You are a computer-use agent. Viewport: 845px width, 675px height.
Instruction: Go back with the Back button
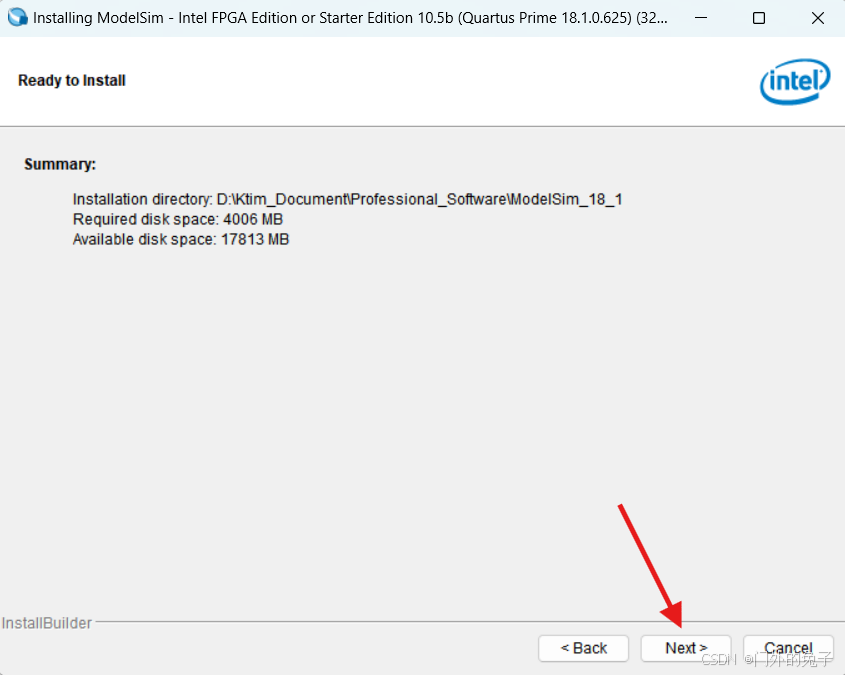pos(583,648)
